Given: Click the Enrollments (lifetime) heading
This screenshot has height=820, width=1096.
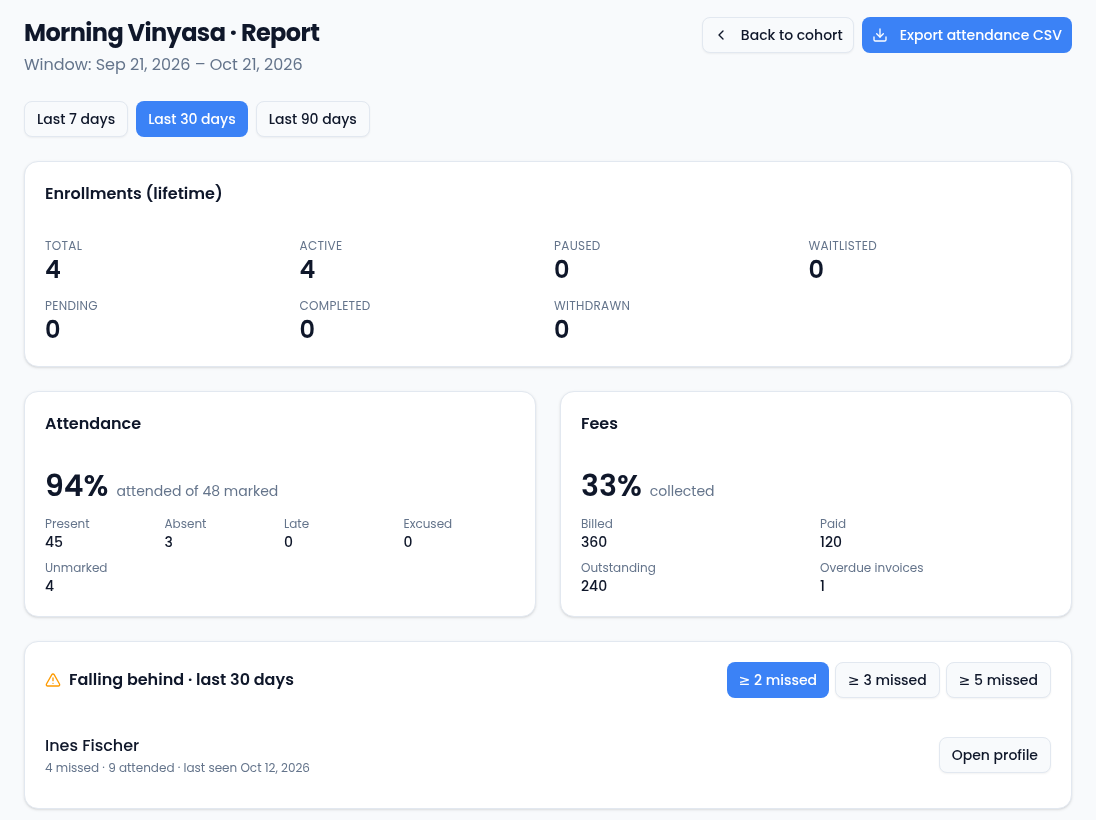Looking at the screenshot, I should coord(133,194).
